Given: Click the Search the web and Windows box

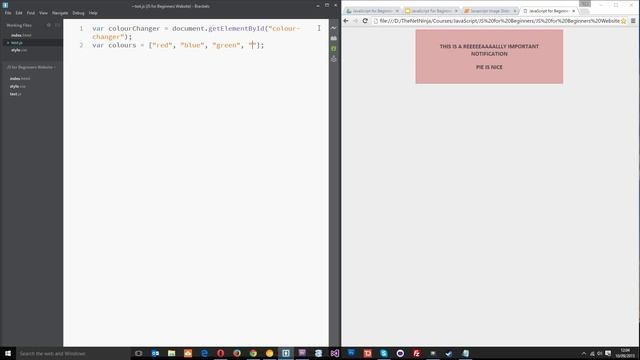Looking at the screenshot, I should click(73, 353).
